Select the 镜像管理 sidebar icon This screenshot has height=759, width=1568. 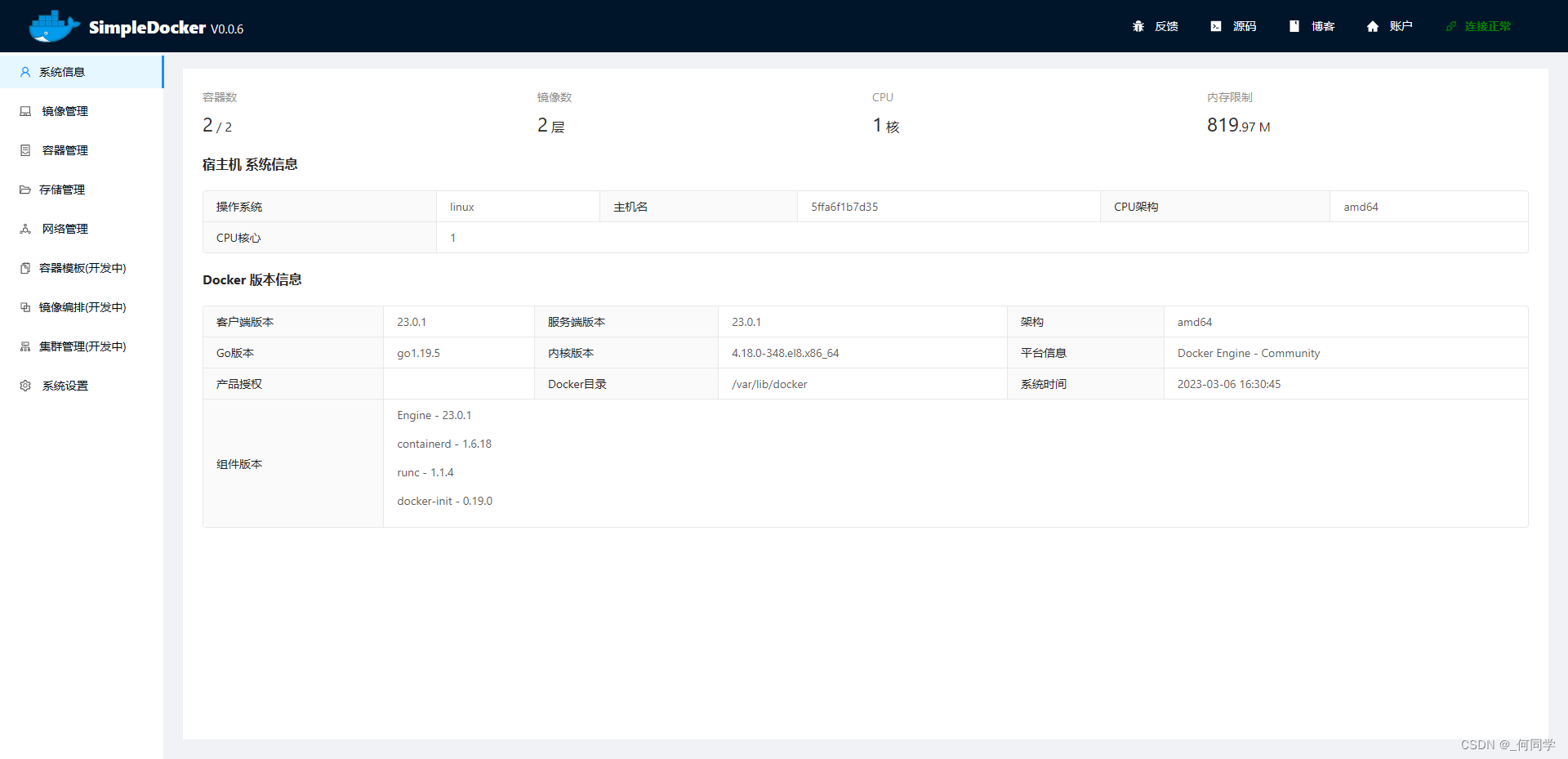(x=25, y=111)
